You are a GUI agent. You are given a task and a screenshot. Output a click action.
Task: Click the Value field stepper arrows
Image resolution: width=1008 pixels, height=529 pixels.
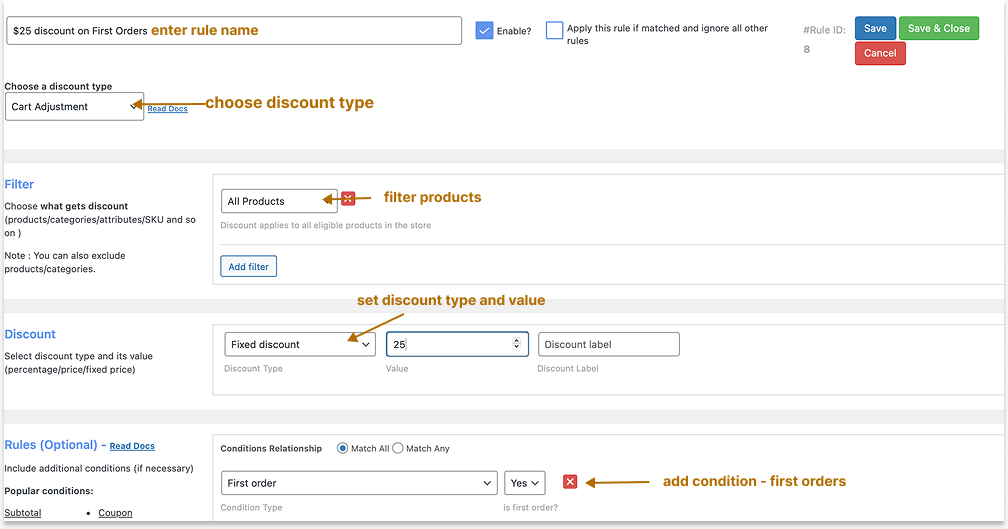point(516,343)
